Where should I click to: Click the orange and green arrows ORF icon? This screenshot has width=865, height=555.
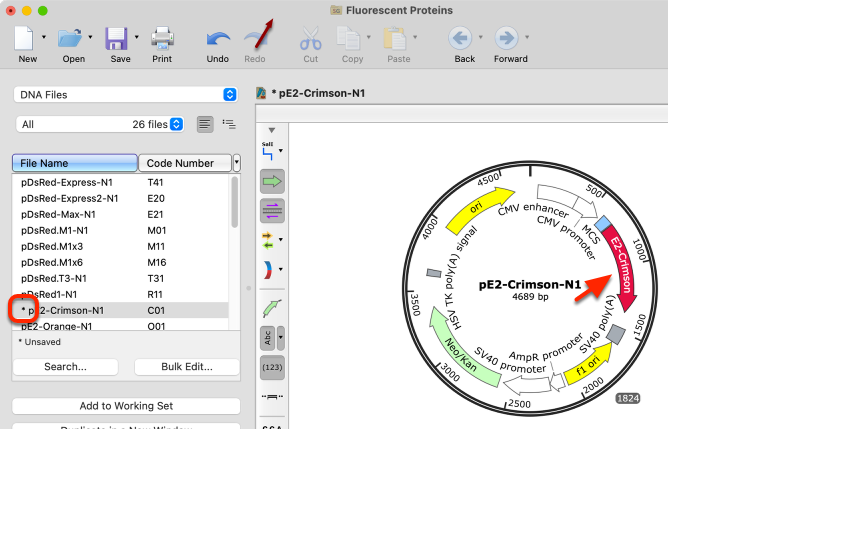click(268, 240)
